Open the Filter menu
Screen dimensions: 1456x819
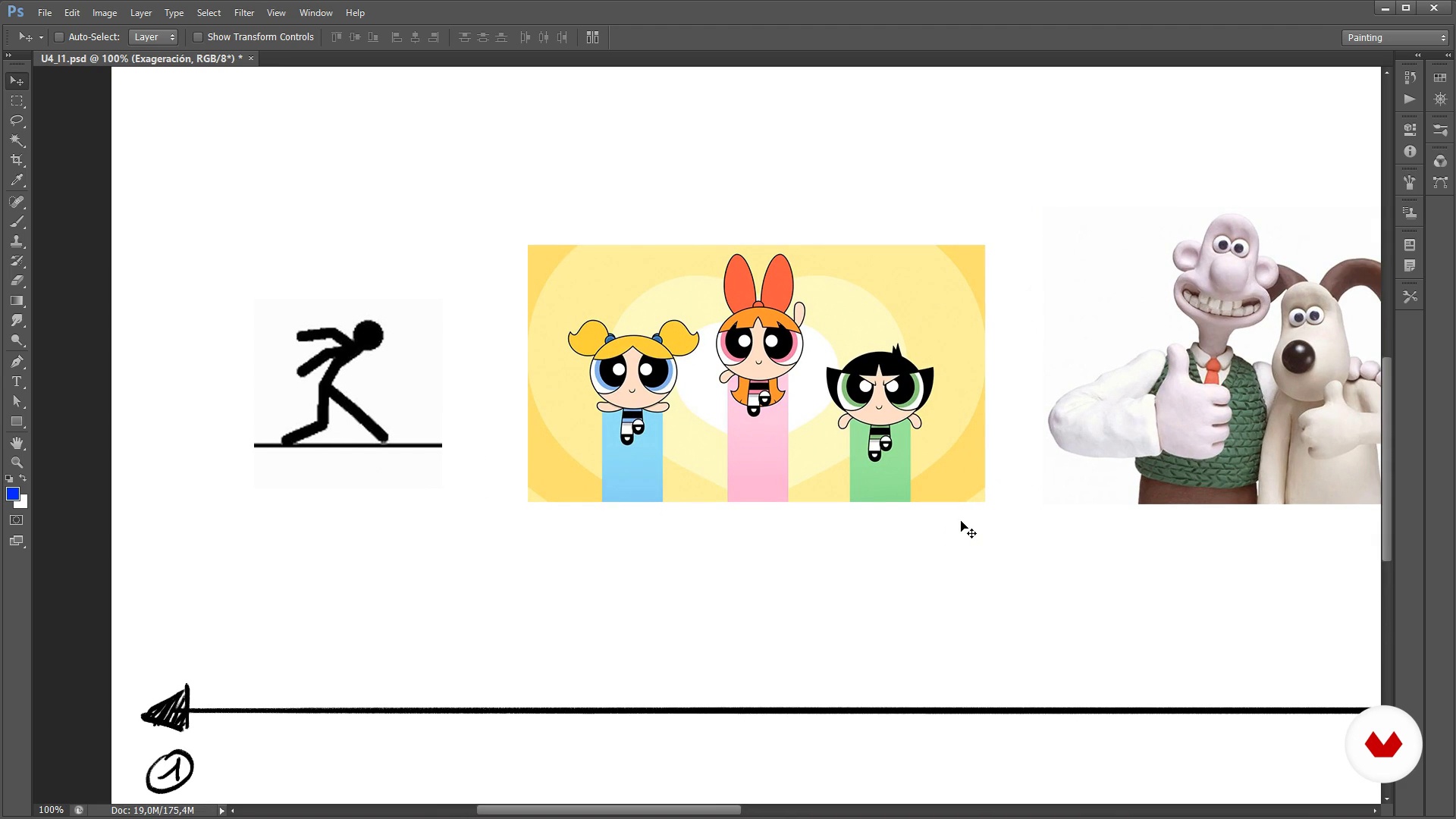coord(244,13)
